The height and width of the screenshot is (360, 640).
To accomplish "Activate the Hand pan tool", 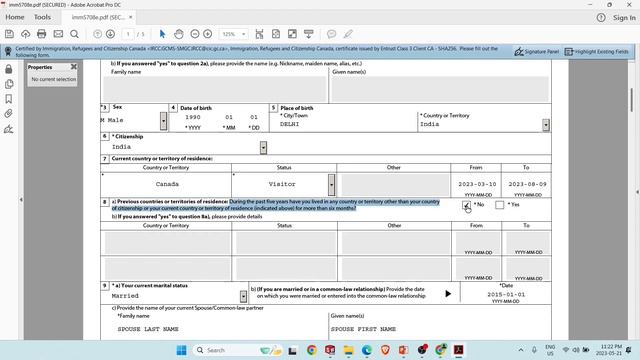I will [179, 34].
